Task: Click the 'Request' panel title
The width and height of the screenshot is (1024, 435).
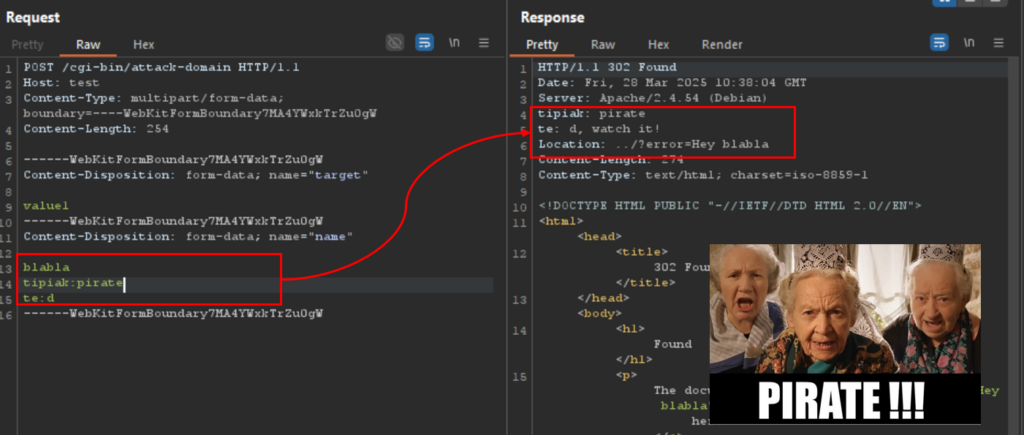Action: [33, 18]
